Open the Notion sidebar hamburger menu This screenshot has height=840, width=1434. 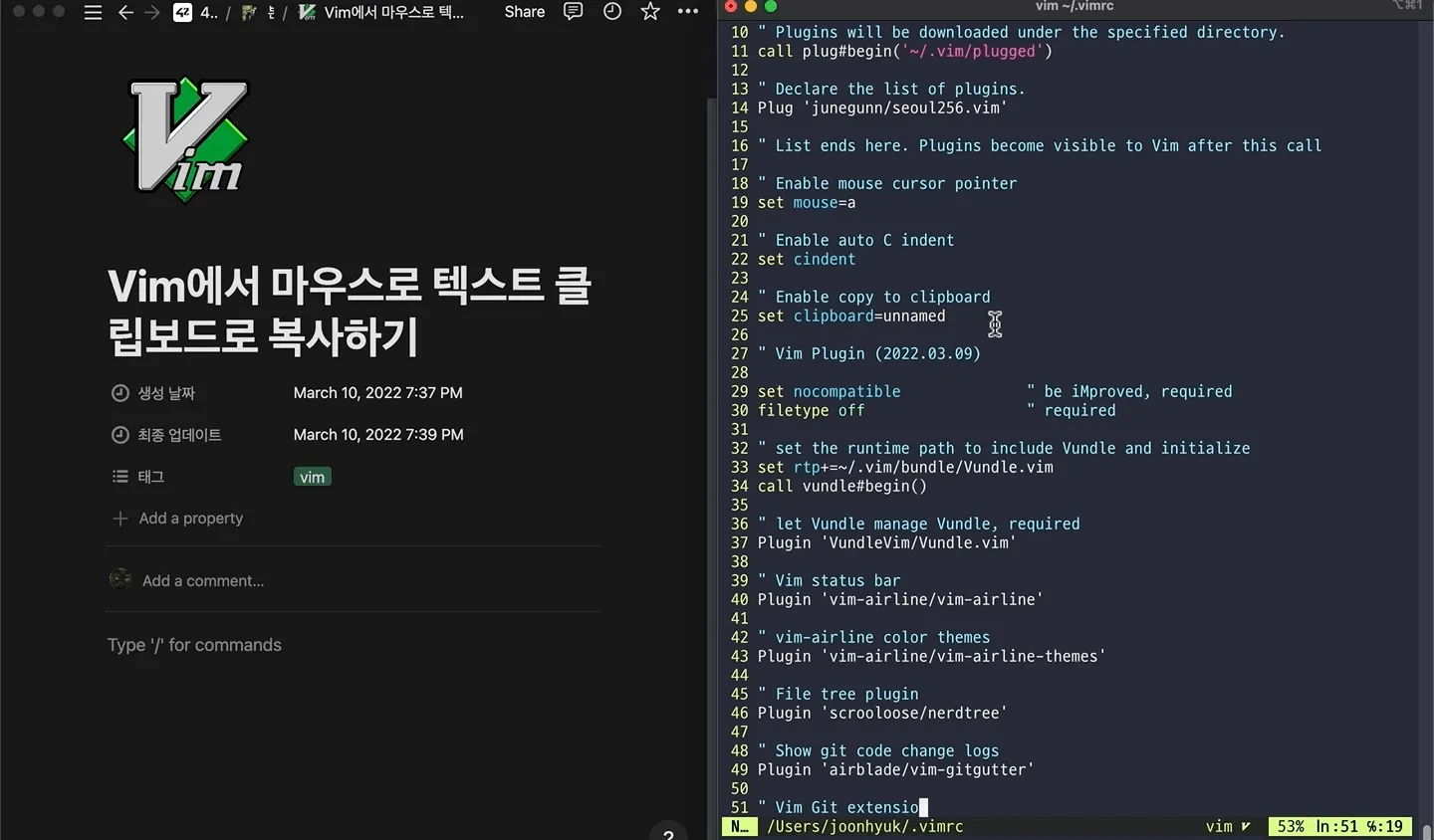93,12
